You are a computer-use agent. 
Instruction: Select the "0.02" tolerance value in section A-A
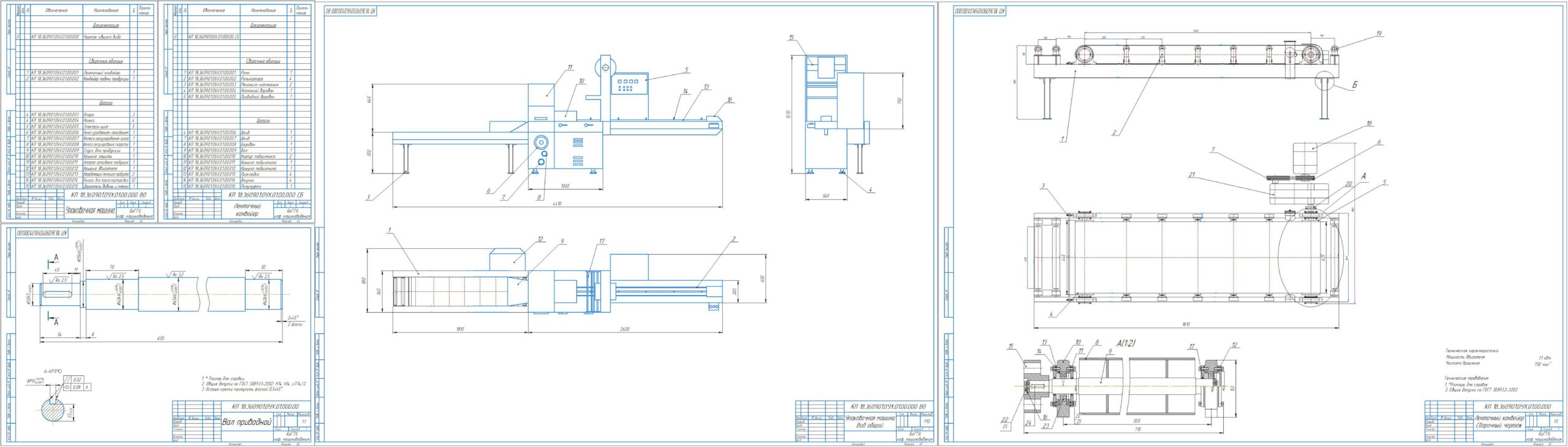pyautogui.click(x=77, y=380)
